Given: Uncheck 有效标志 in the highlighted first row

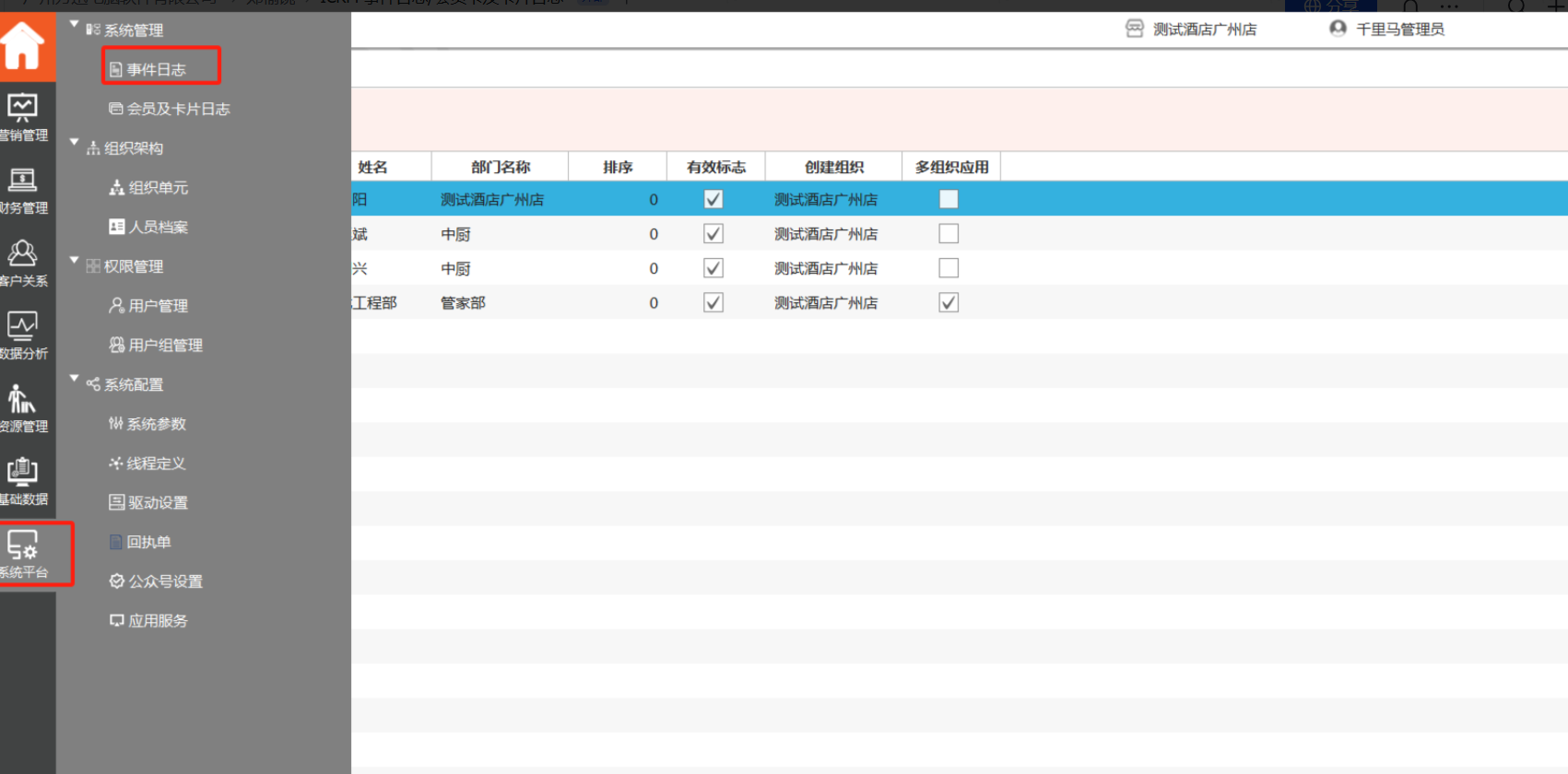Looking at the screenshot, I should (713, 199).
